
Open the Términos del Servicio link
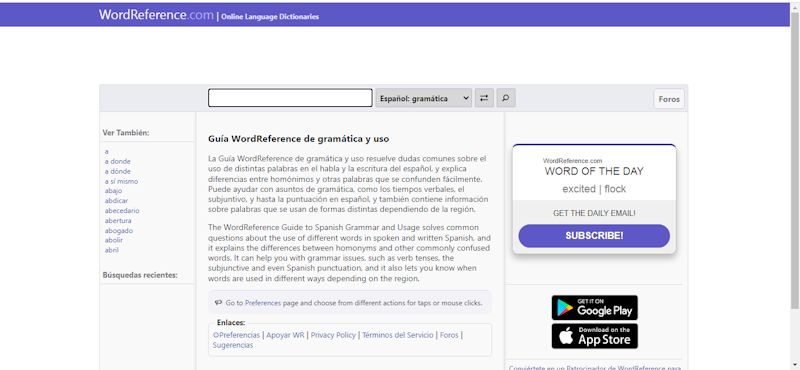[x=397, y=335]
